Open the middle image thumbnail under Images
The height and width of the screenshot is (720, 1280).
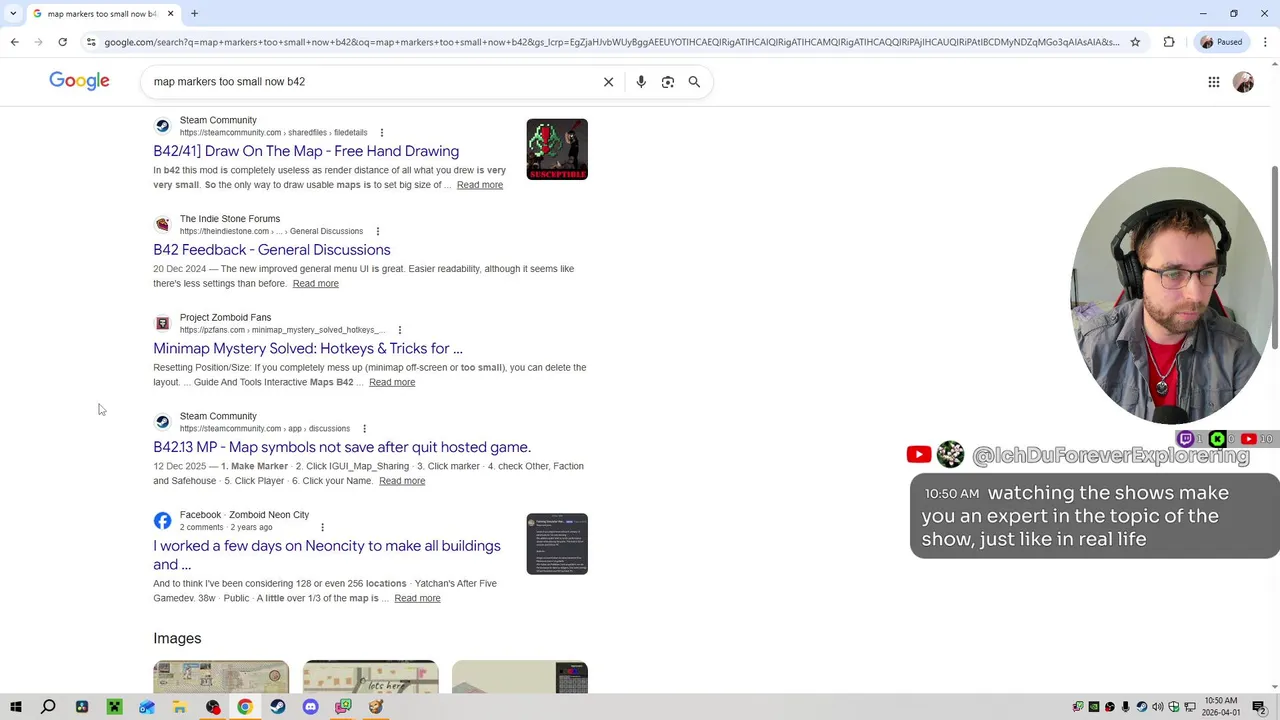[x=370, y=677]
